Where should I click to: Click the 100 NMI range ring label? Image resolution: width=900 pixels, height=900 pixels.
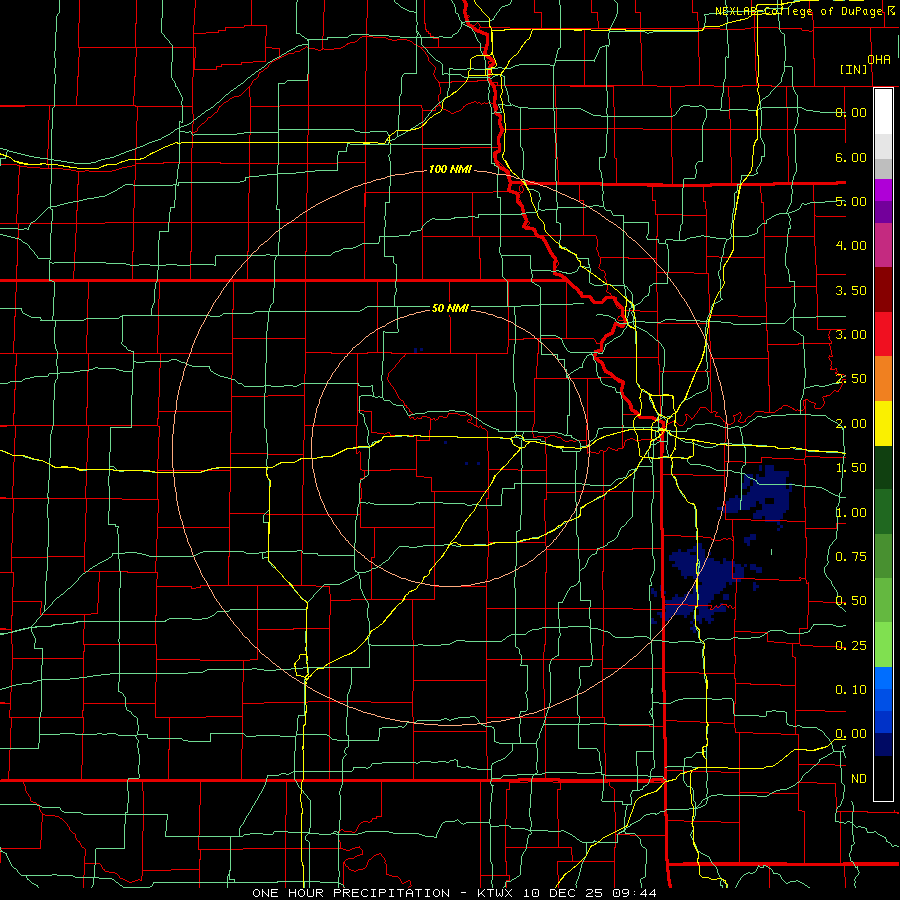pyautogui.click(x=450, y=169)
